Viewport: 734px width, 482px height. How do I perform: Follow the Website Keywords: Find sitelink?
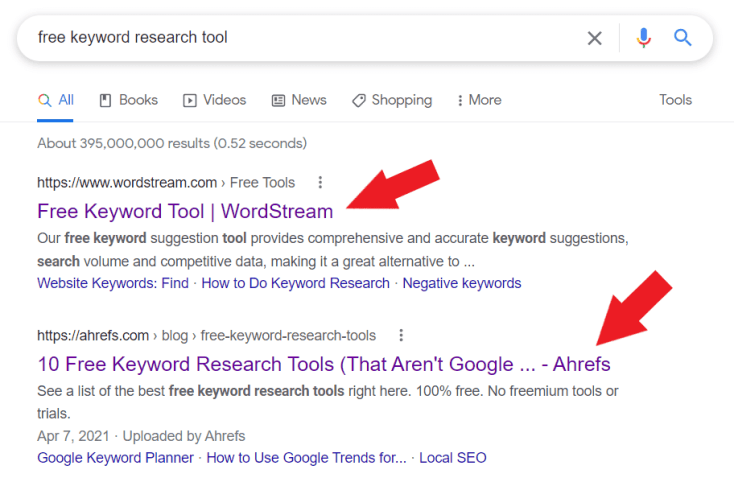pos(113,283)
